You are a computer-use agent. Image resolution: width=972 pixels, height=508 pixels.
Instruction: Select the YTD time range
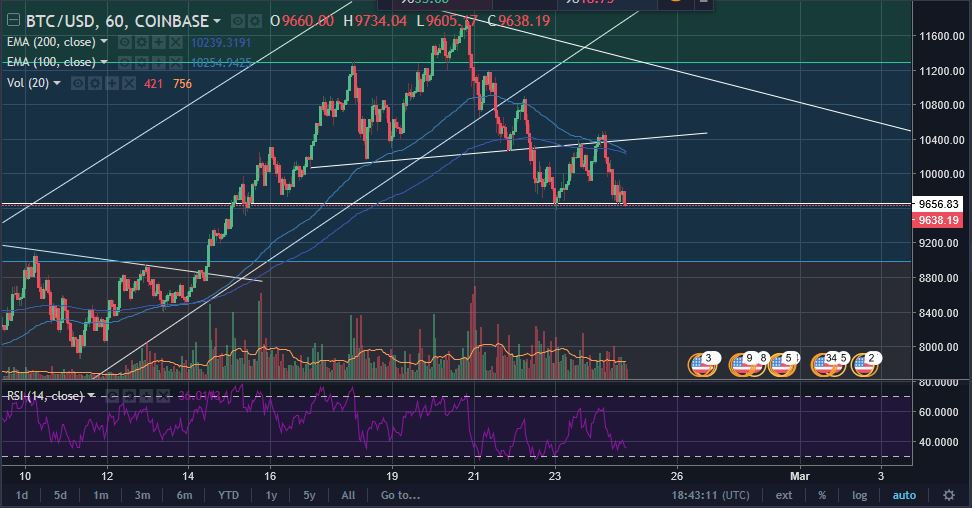(x=228, y=495)
